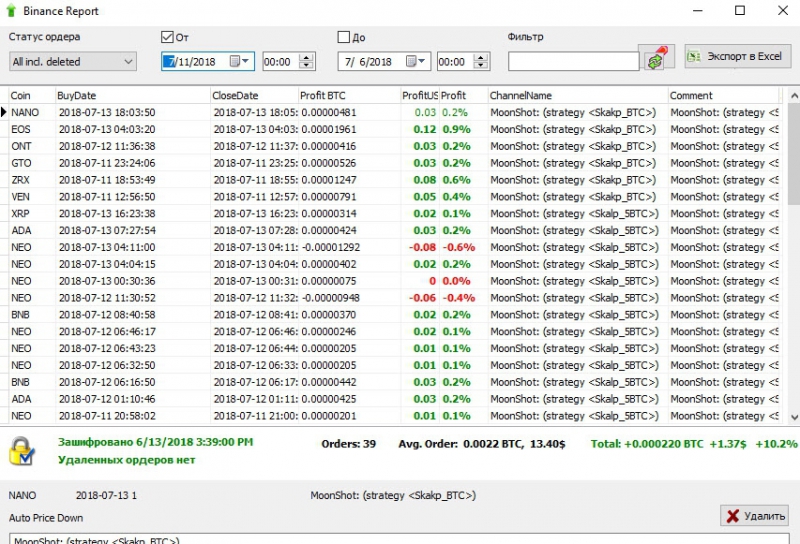Viewport: 800px width, 544px height.
Task: Click Зашифровано 6/13/2018 status text
Action: click(x=156, y=442)
